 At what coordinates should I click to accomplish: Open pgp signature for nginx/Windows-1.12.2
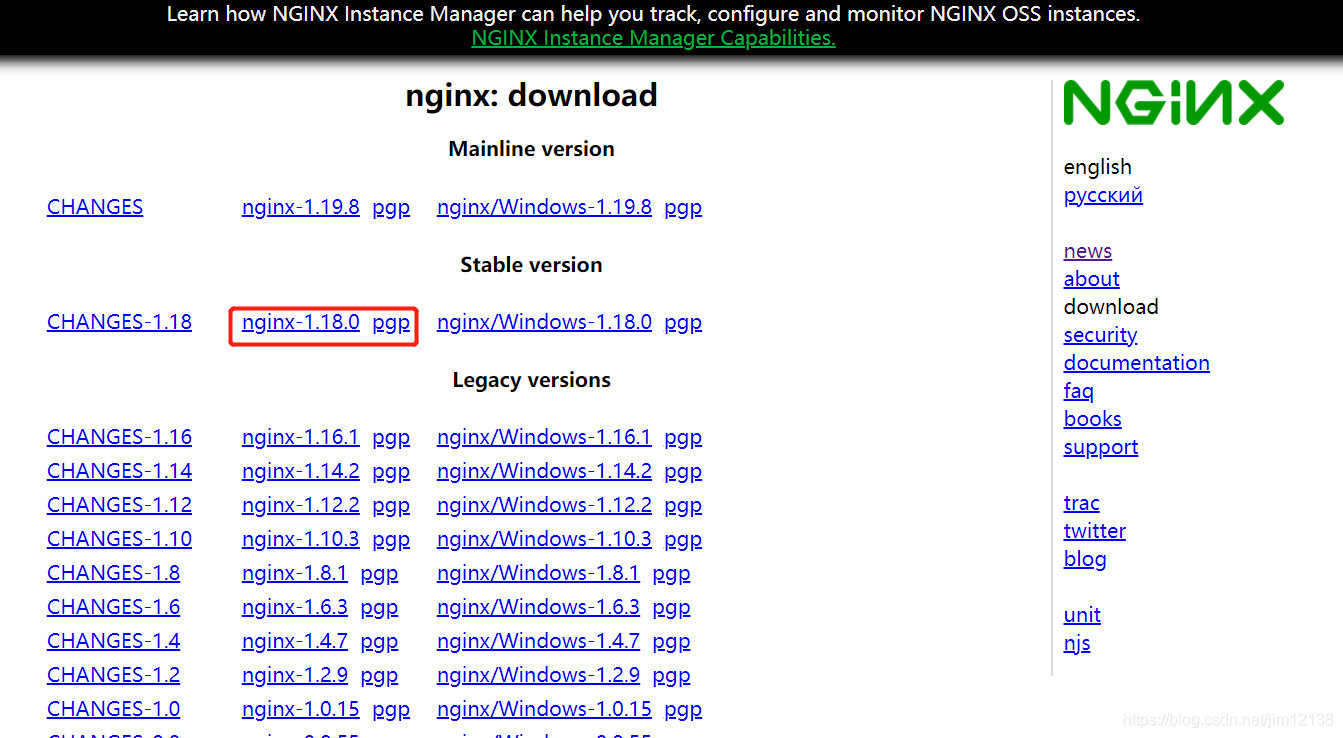tap(683, 506)
